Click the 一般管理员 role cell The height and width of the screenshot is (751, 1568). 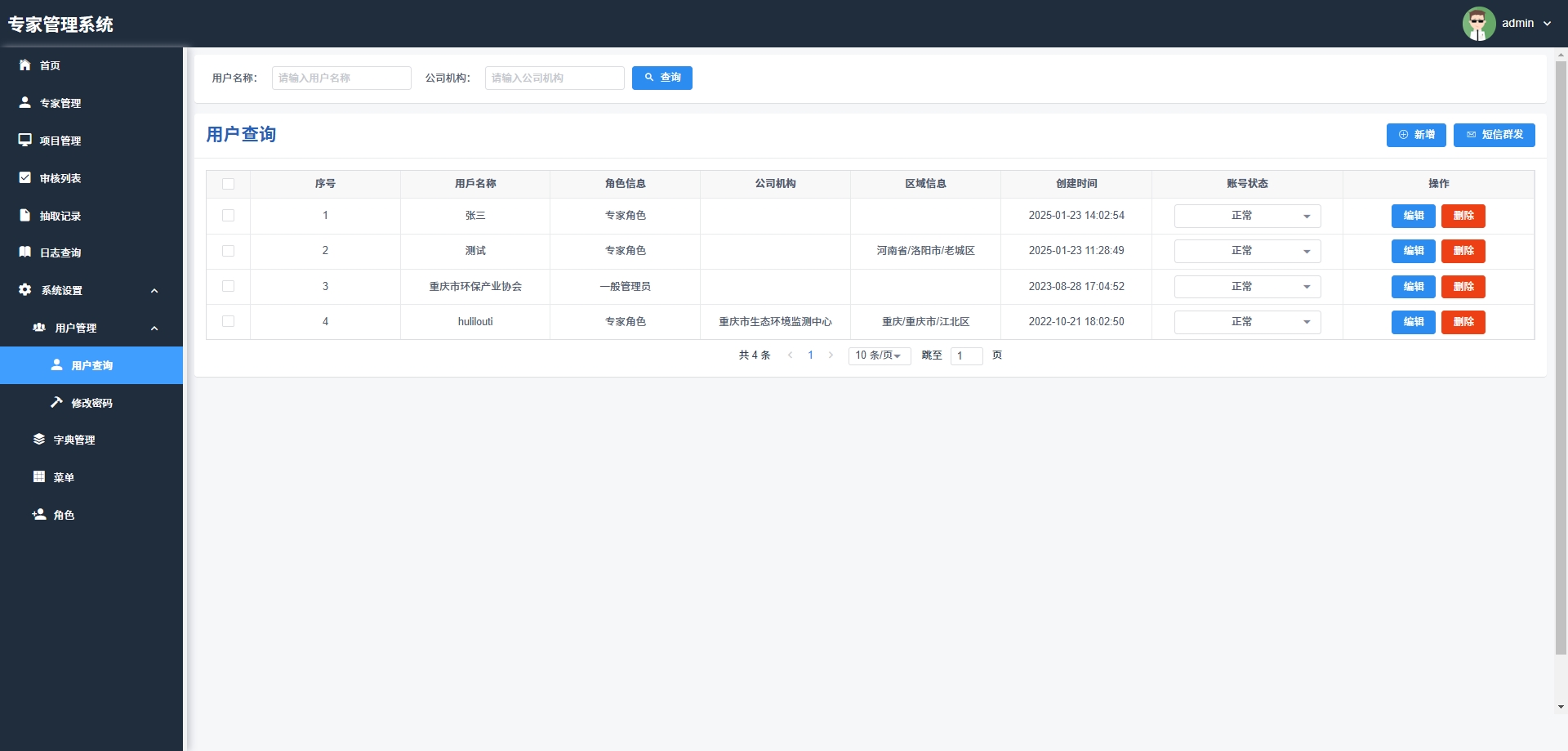pos(625,287)
